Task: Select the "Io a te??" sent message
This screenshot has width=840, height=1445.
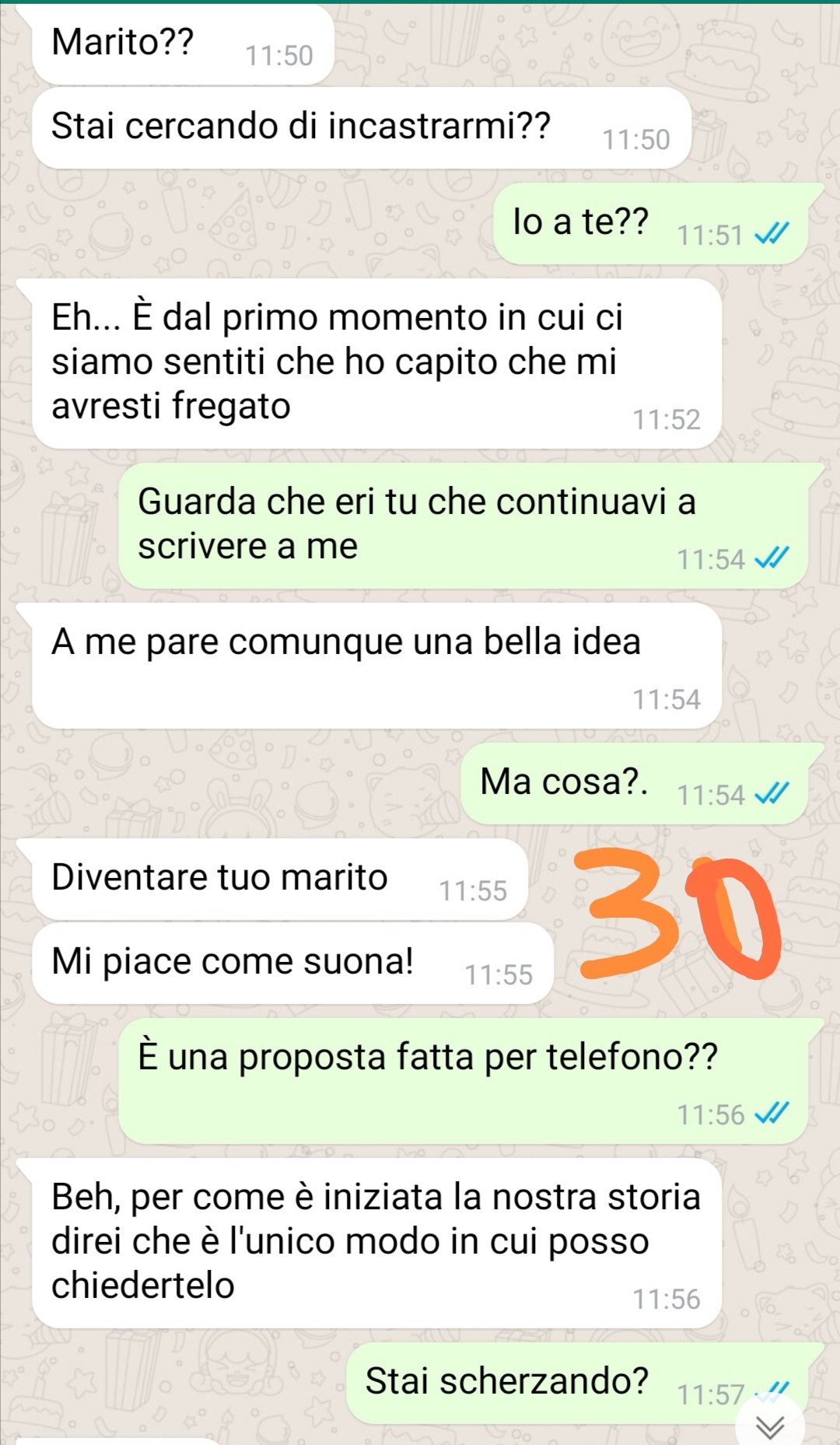Action: coord(650,223)
